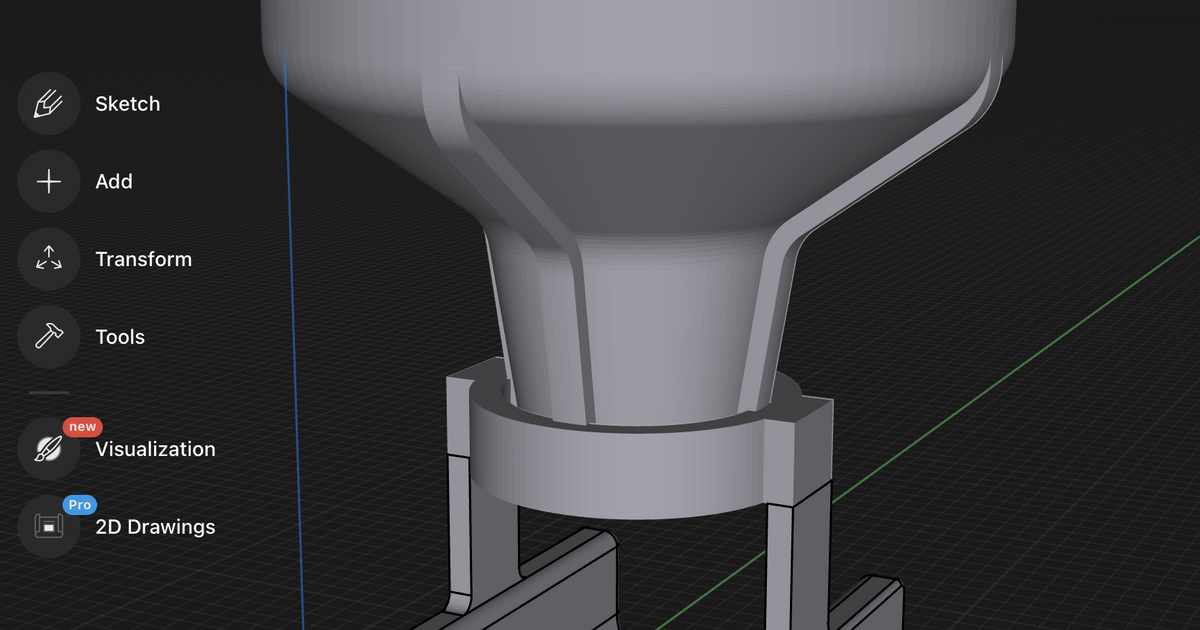1200x630 pixels.
Task: Click the plus icon in the sidebar
Action: click(48, 181)
